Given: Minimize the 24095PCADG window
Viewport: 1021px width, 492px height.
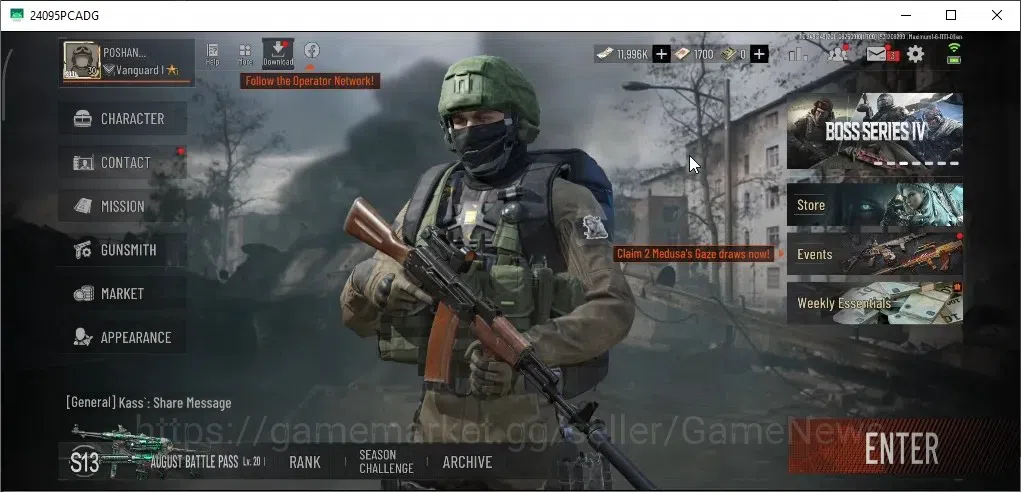Looking at the screenshot, I should coord(905,15).
